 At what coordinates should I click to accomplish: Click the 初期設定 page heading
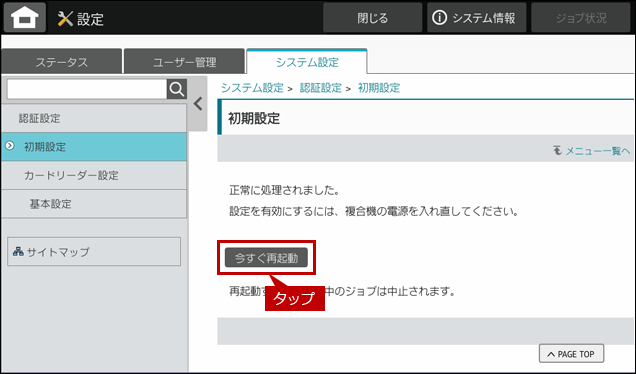tap(254, 118)
